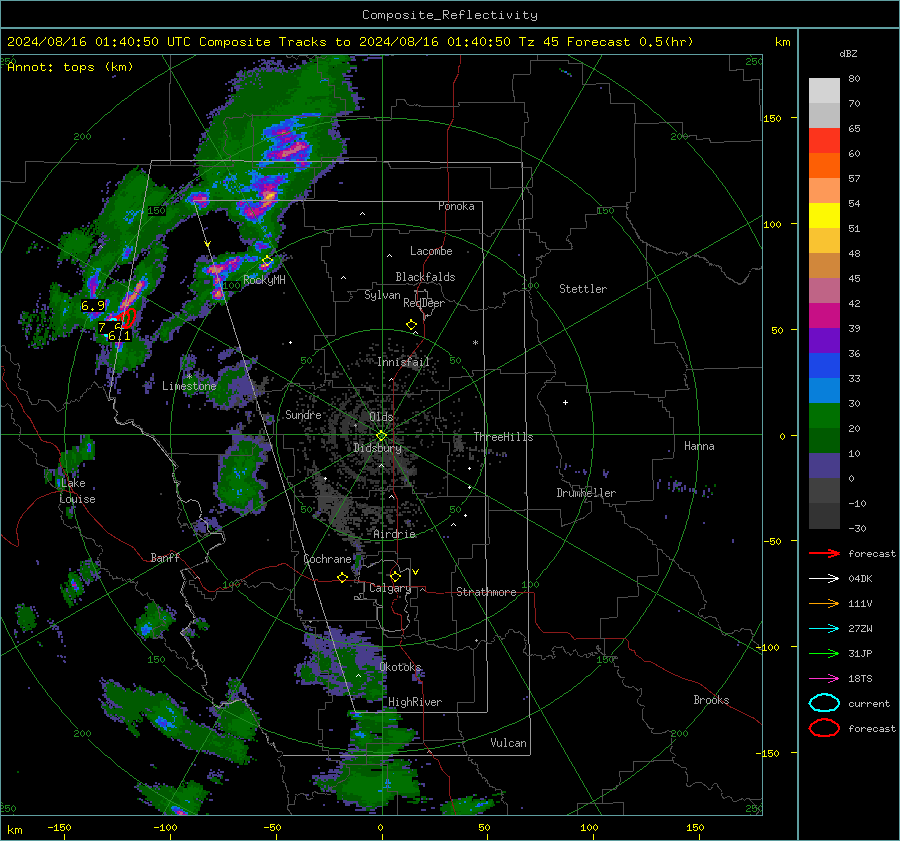Click the Innisfail city label
This screenshot has width=900, height=841.
[x=404, y=362]
